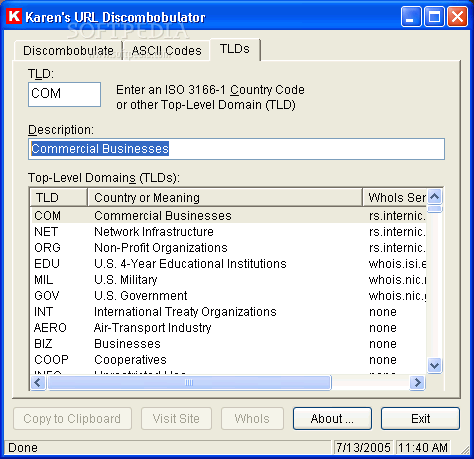Open the About dialog
The height and width of the screenshot is (459, 474).
pos(332,419)
